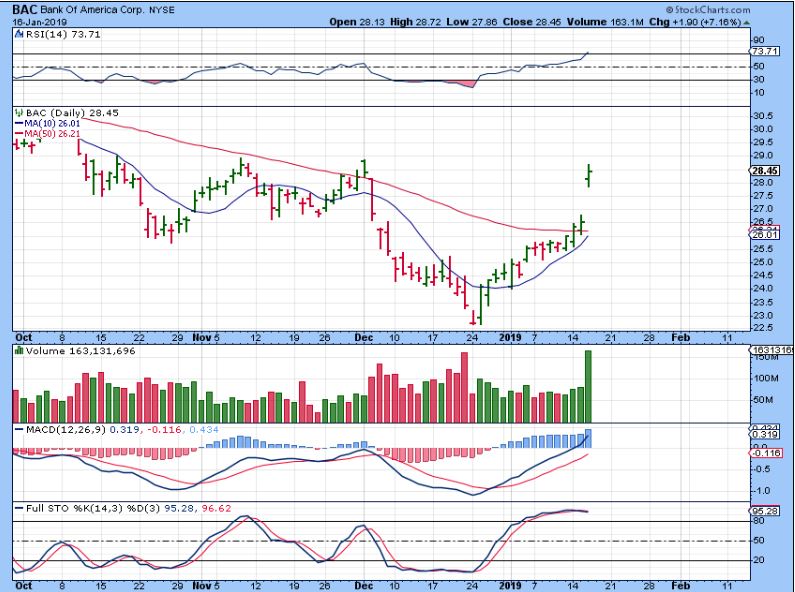This screenshot has height=592, width=795.
Task: Click the blue MA(10) legend line marker
Action: pos(19,123)
